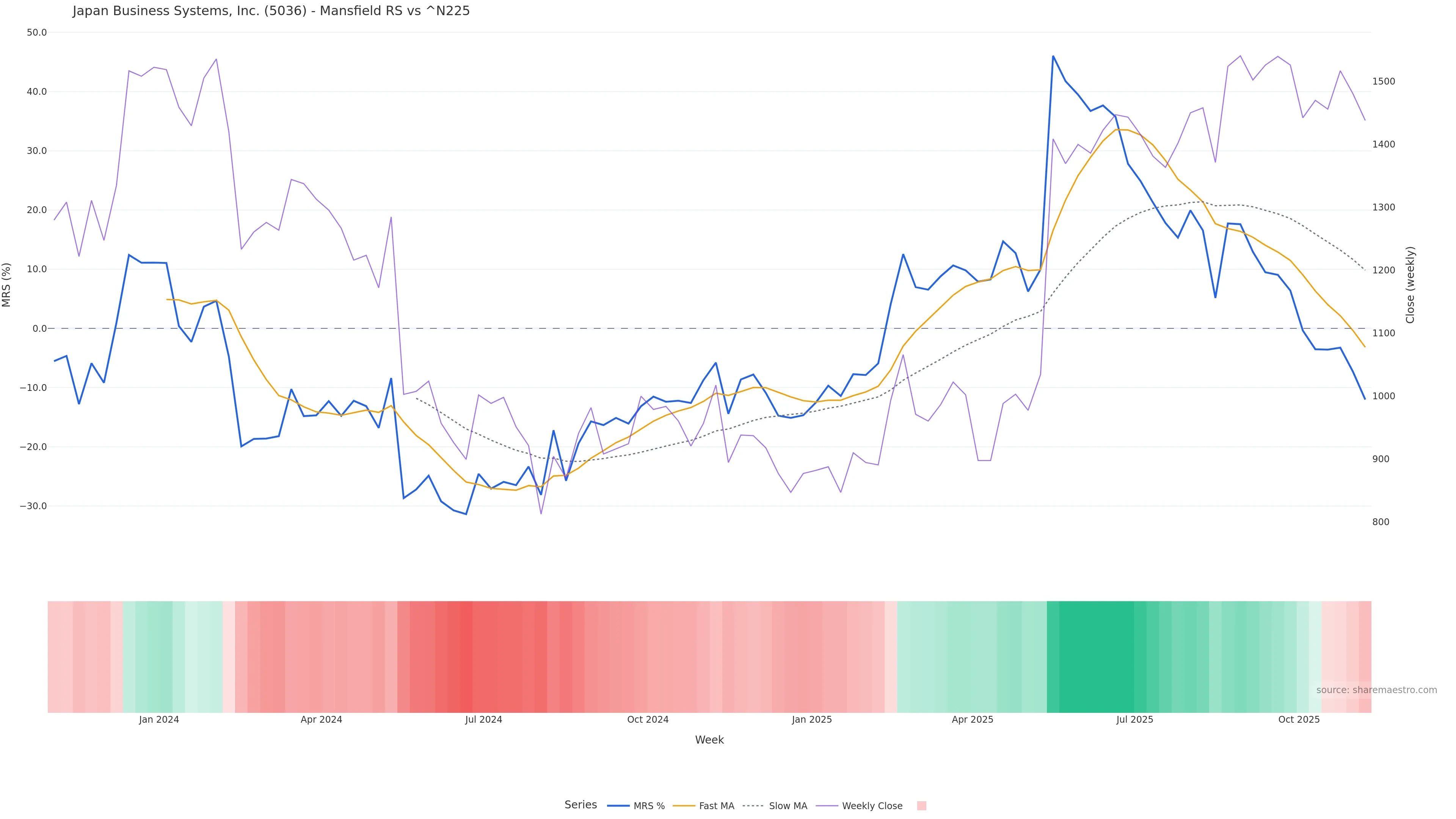
Task: Click the pink swatch in the legend
Action: tap(921, 806)
